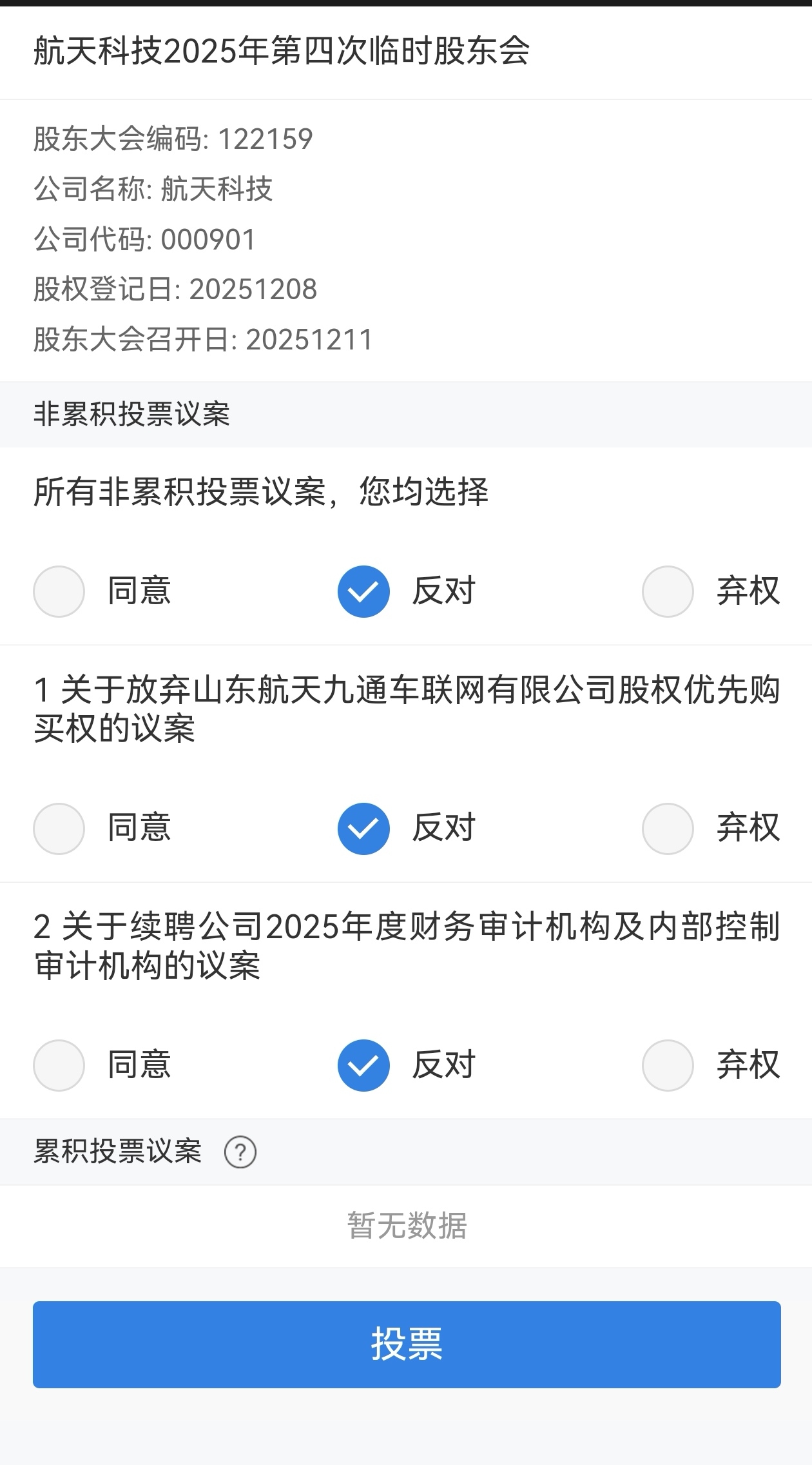Pick 弃权 for proposal 2 on 续聘审计机构
Image resolution: width=812 pixels, height=1465 pixels.
tap(668, 1065)
